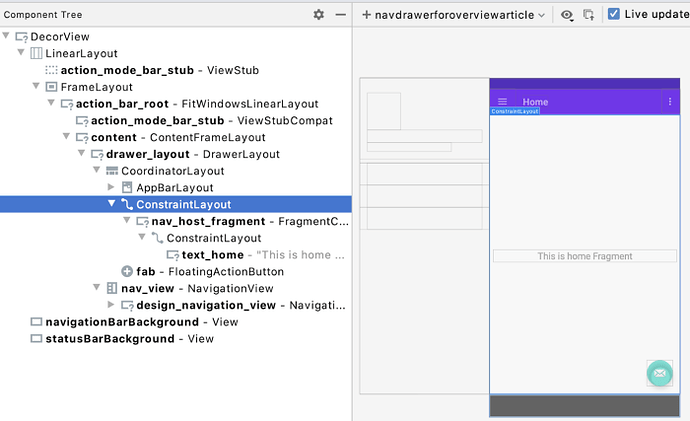Click the fab FloatingActionButton node icon
This screenshot has width=690, height=421.
click(127, 271)
